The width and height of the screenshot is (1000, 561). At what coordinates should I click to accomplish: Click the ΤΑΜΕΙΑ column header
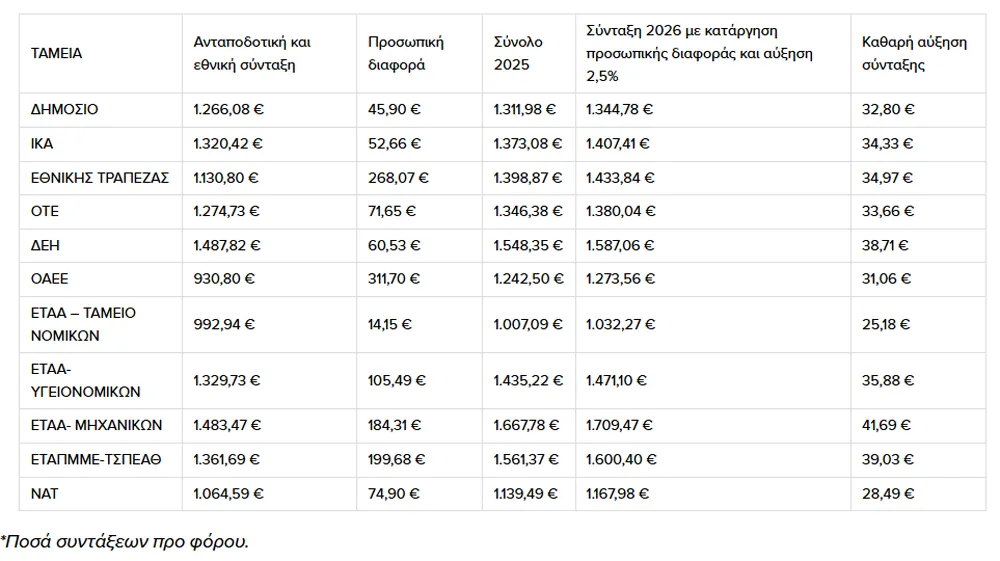[57, 54]
